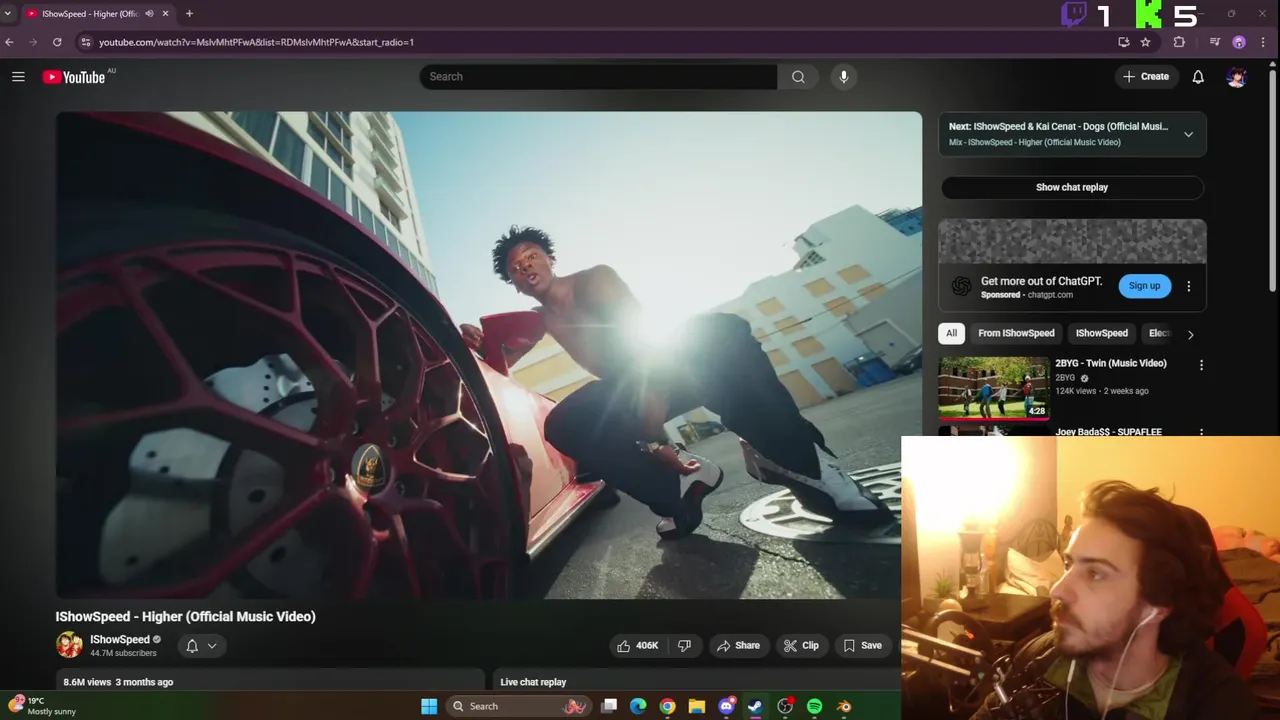View site information icon in address bar
The image size is (1280, 720).
85,42
